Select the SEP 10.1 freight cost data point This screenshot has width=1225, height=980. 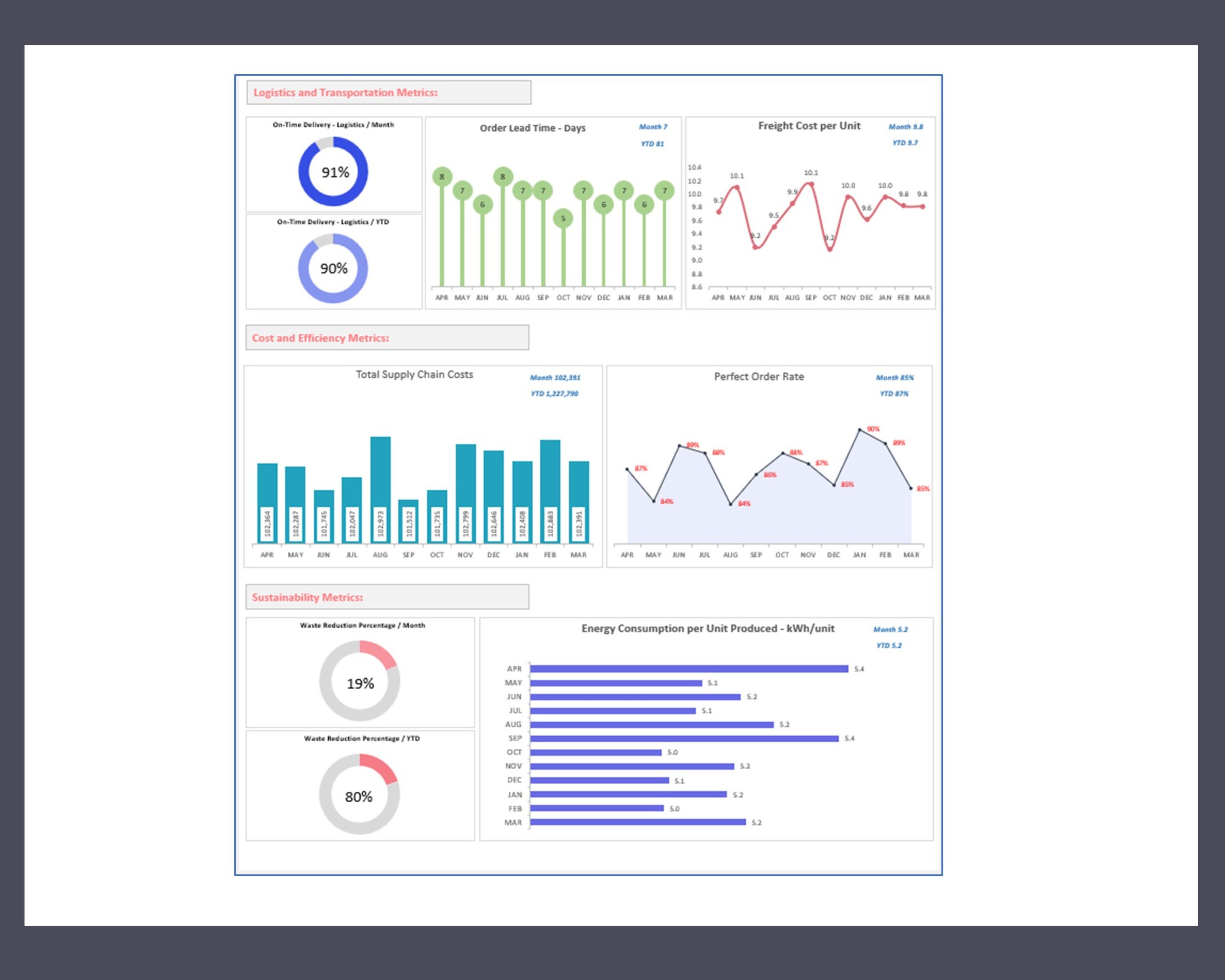[811, 184]
